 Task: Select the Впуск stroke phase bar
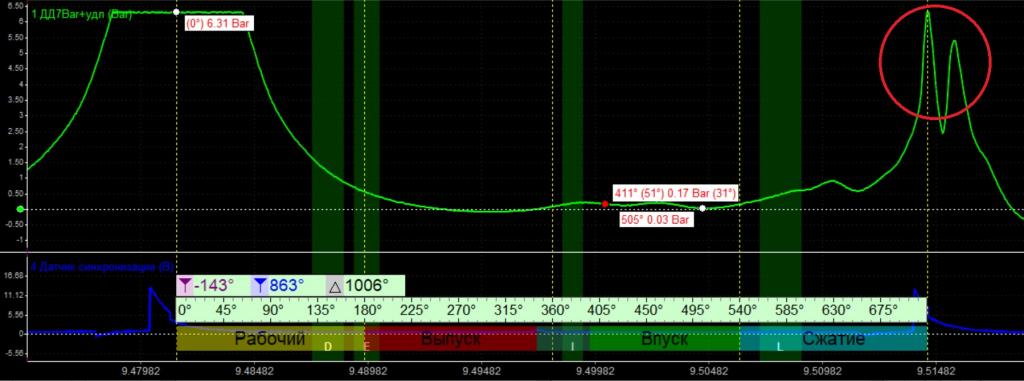click(x=664, y=339)
